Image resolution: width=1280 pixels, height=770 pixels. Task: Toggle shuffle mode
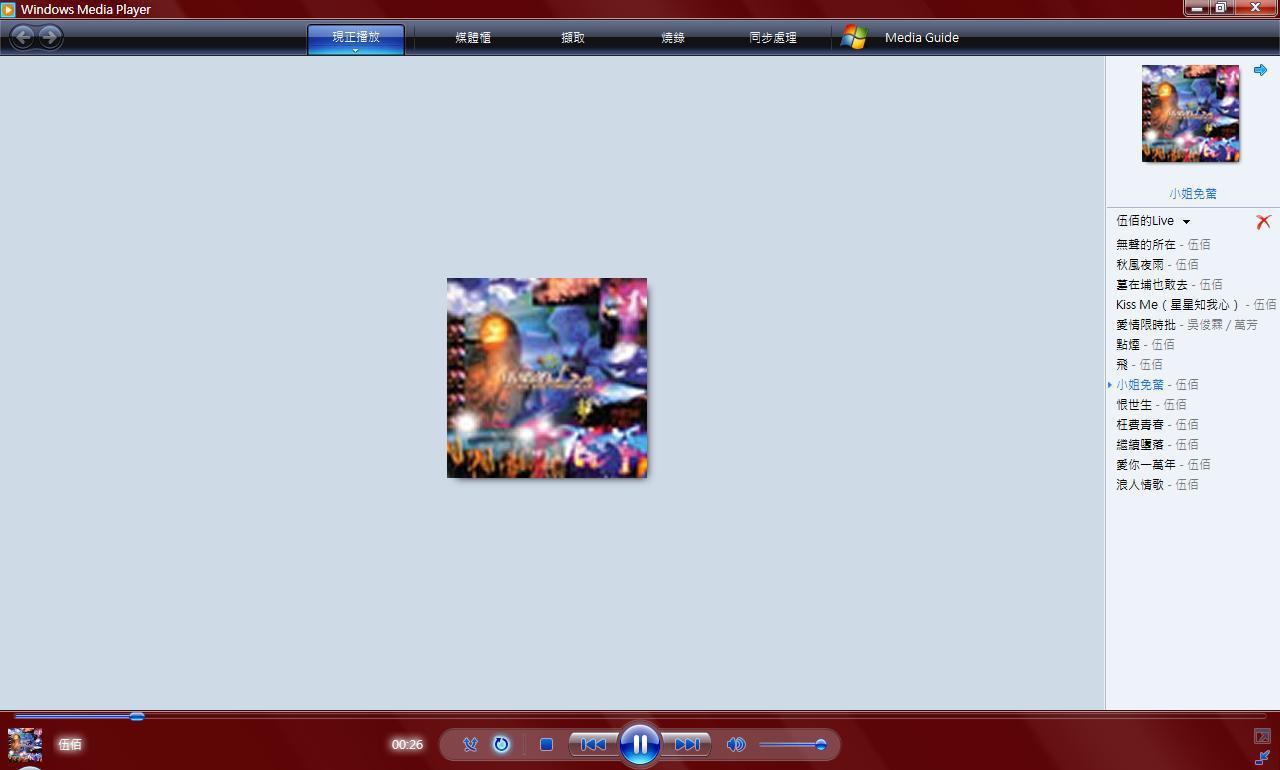point(470,744)
